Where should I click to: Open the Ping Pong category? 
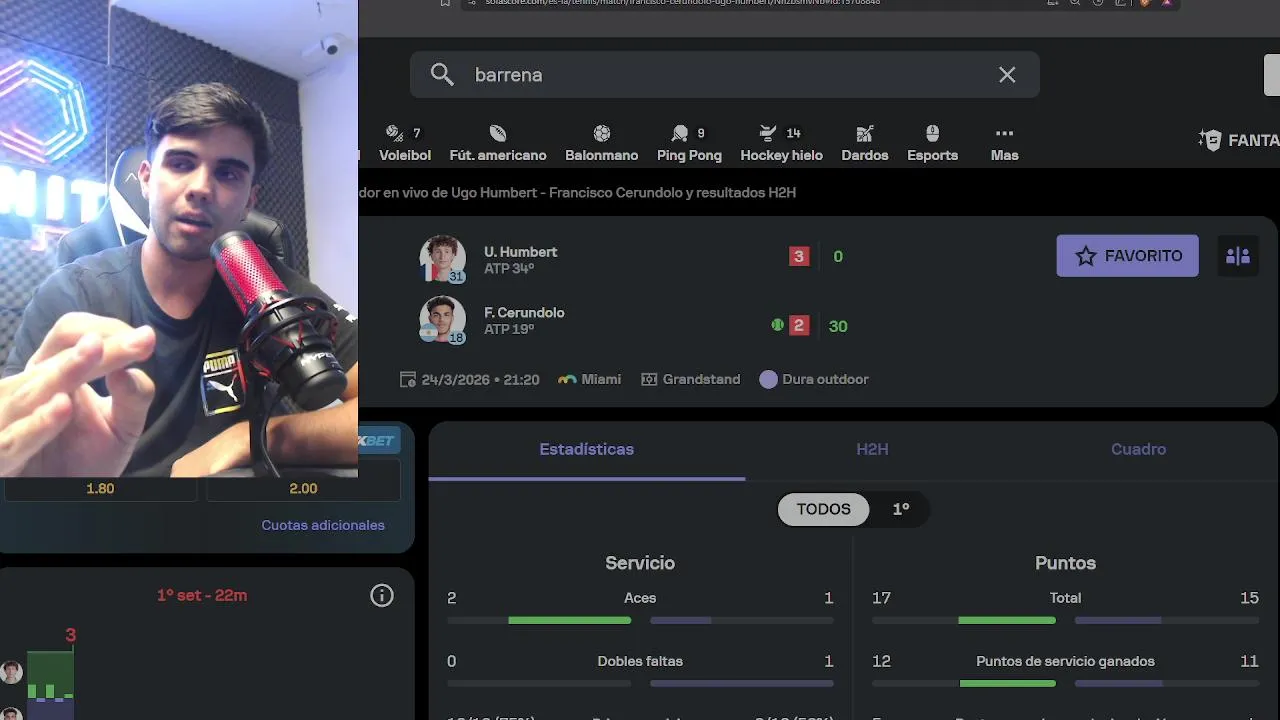pos(689,144)
